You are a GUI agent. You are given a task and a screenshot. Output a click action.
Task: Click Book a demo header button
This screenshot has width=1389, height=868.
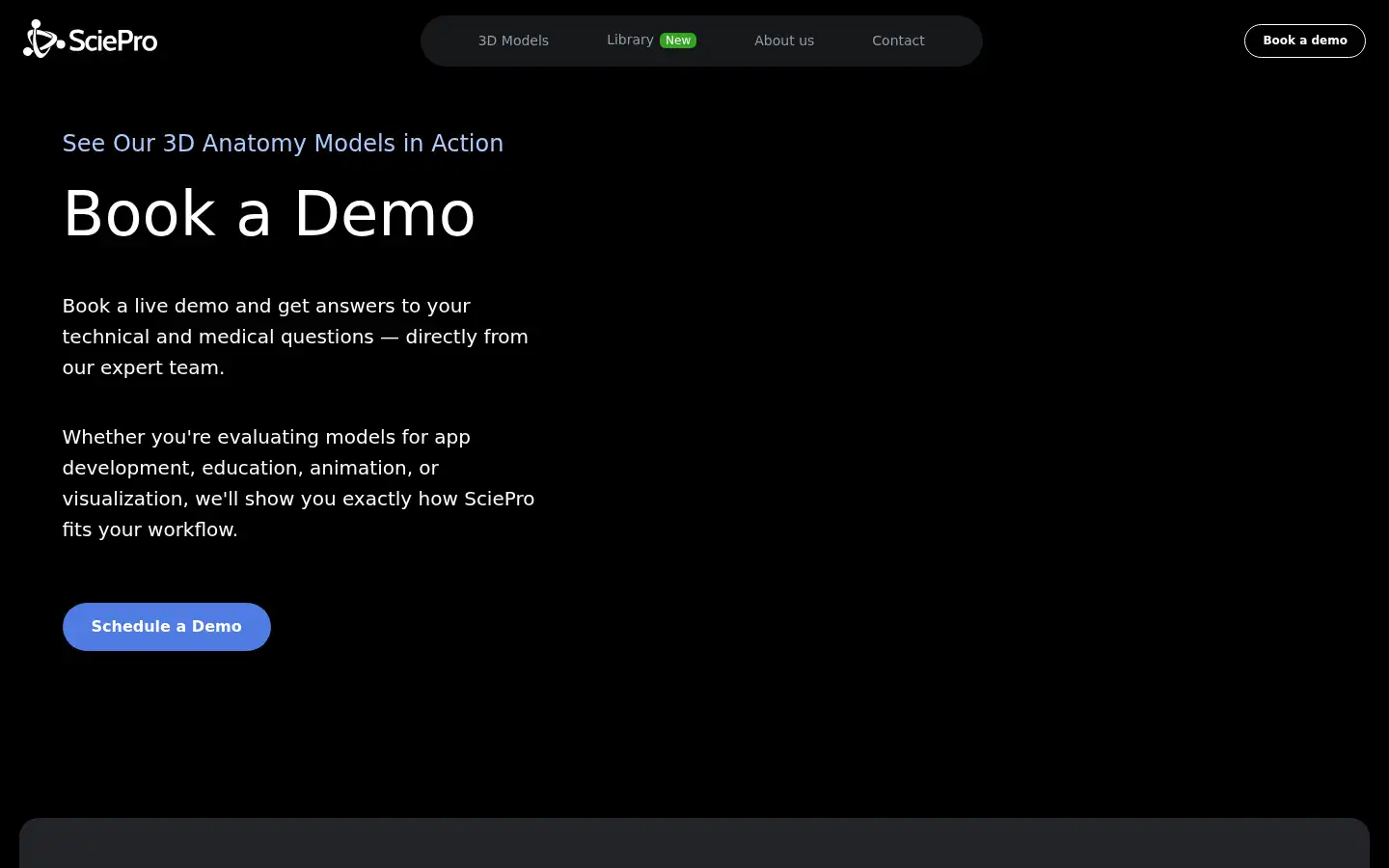(x=1304, y=41)
